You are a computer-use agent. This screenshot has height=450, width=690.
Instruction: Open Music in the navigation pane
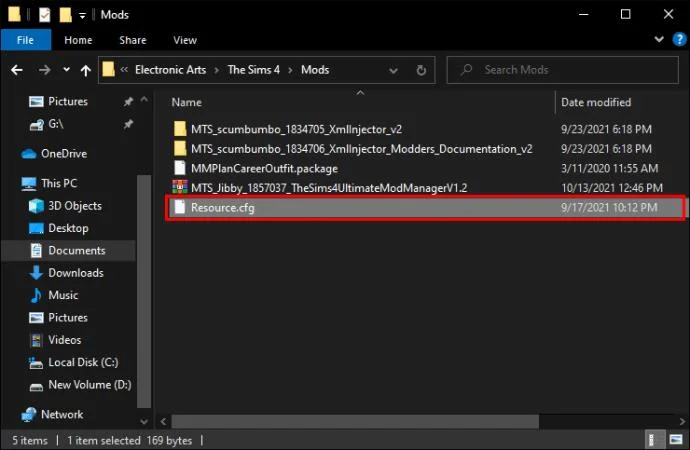coord(63,295)
